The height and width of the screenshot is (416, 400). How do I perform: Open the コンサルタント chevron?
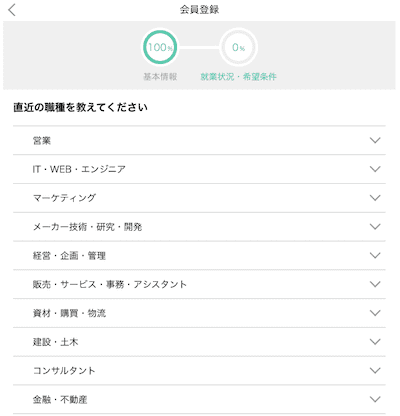click(x=375, y=370)
